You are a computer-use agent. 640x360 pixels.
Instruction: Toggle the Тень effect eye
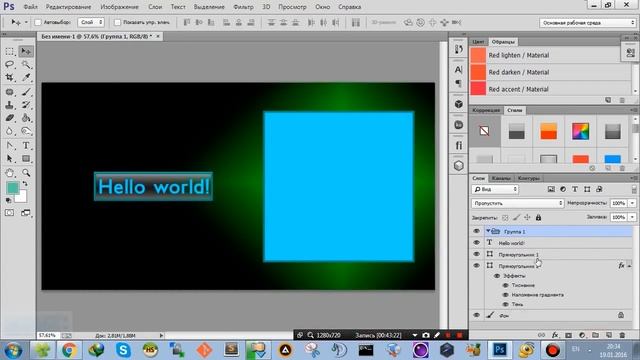tap(506, 304)
